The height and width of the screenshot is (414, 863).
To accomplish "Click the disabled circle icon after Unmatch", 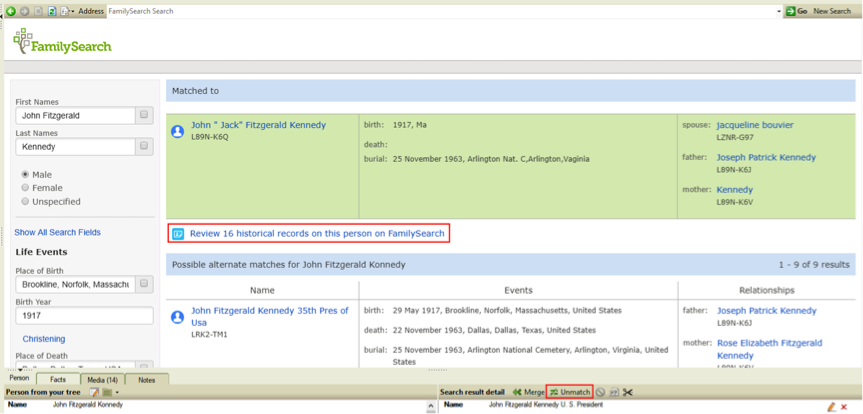I will (600, 392).
